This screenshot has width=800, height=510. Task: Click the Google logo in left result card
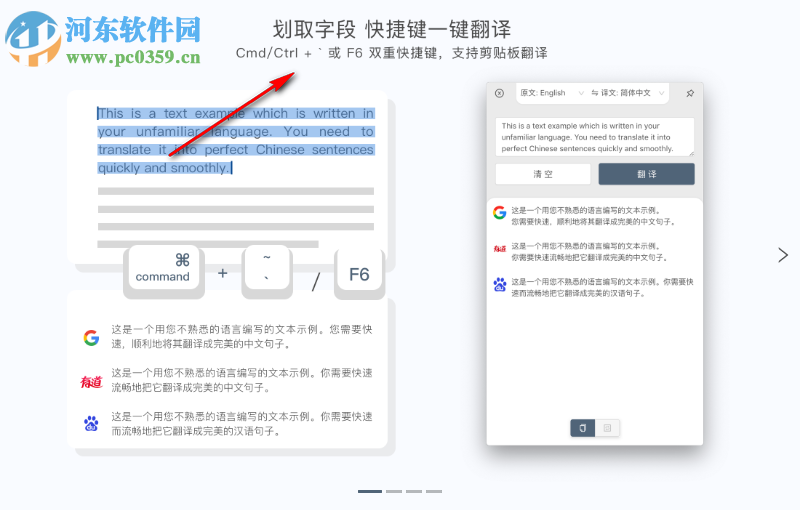(91, 337)
